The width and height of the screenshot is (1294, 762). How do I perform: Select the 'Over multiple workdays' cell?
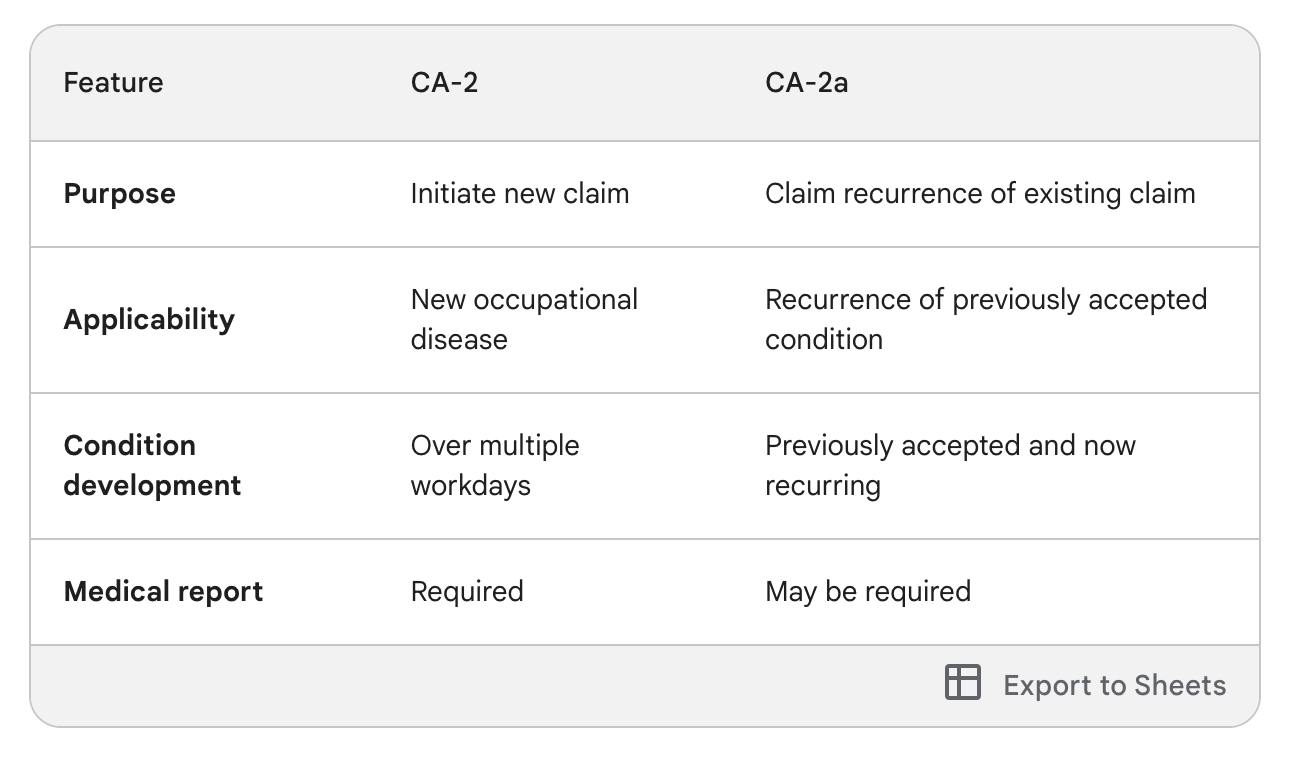494,465
